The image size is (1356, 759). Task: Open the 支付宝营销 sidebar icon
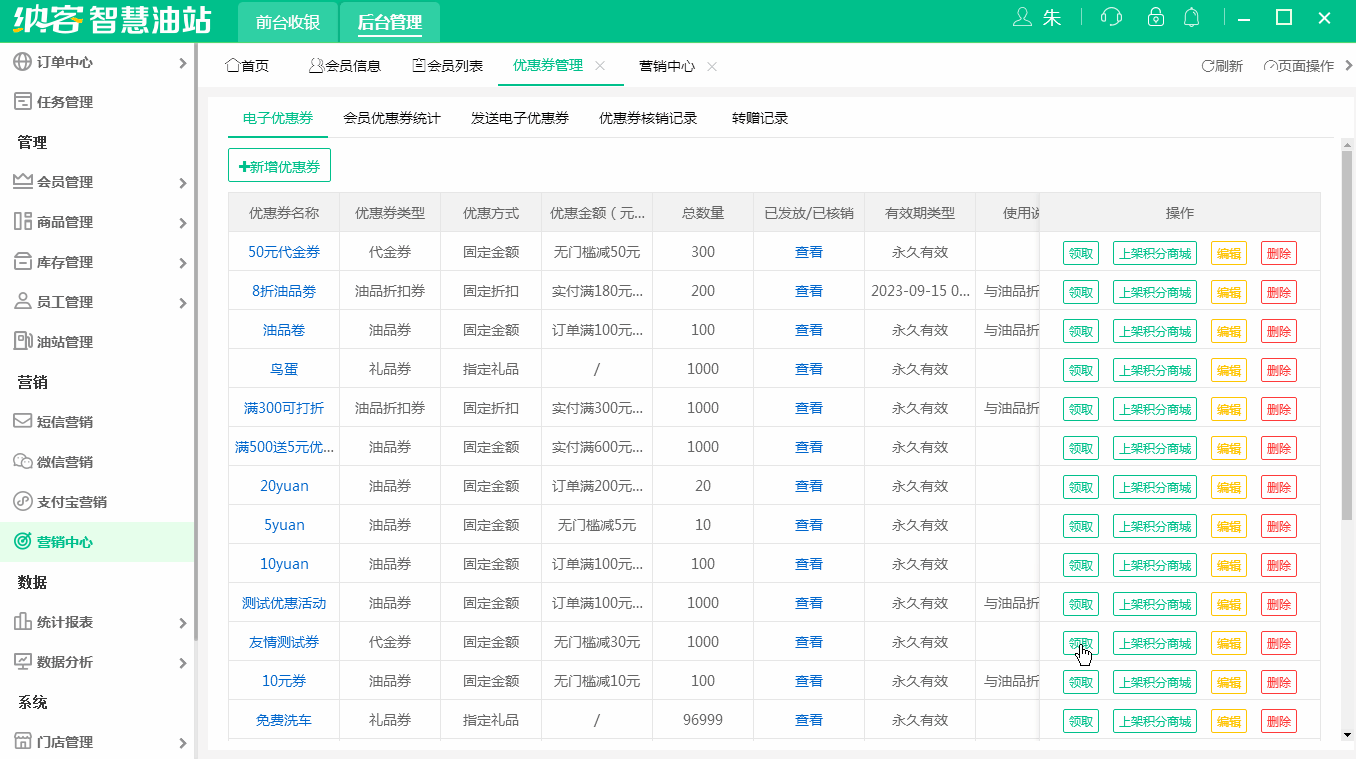22,501
